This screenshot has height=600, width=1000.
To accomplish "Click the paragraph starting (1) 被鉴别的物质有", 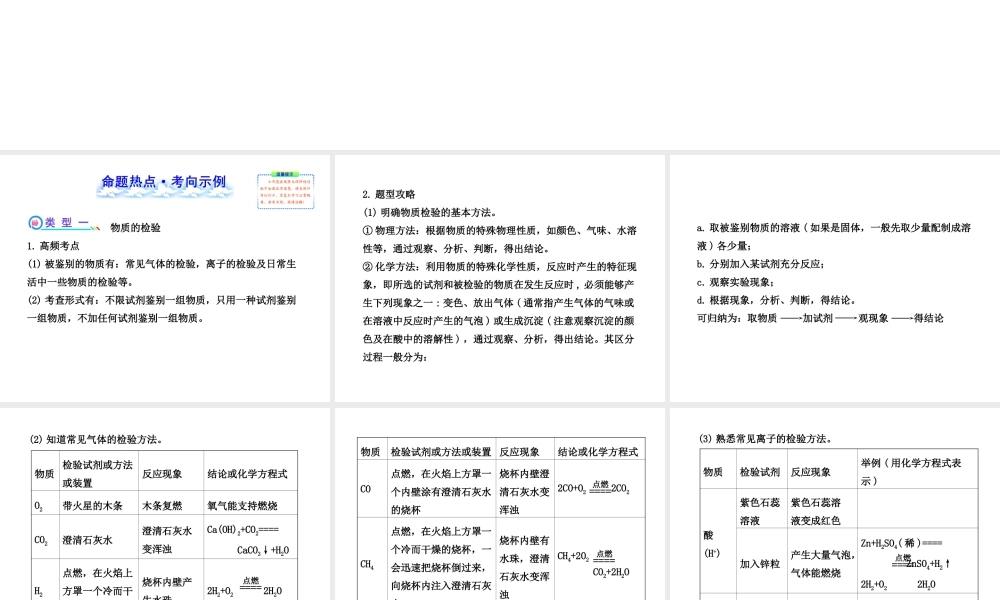I will coord(161,273).
